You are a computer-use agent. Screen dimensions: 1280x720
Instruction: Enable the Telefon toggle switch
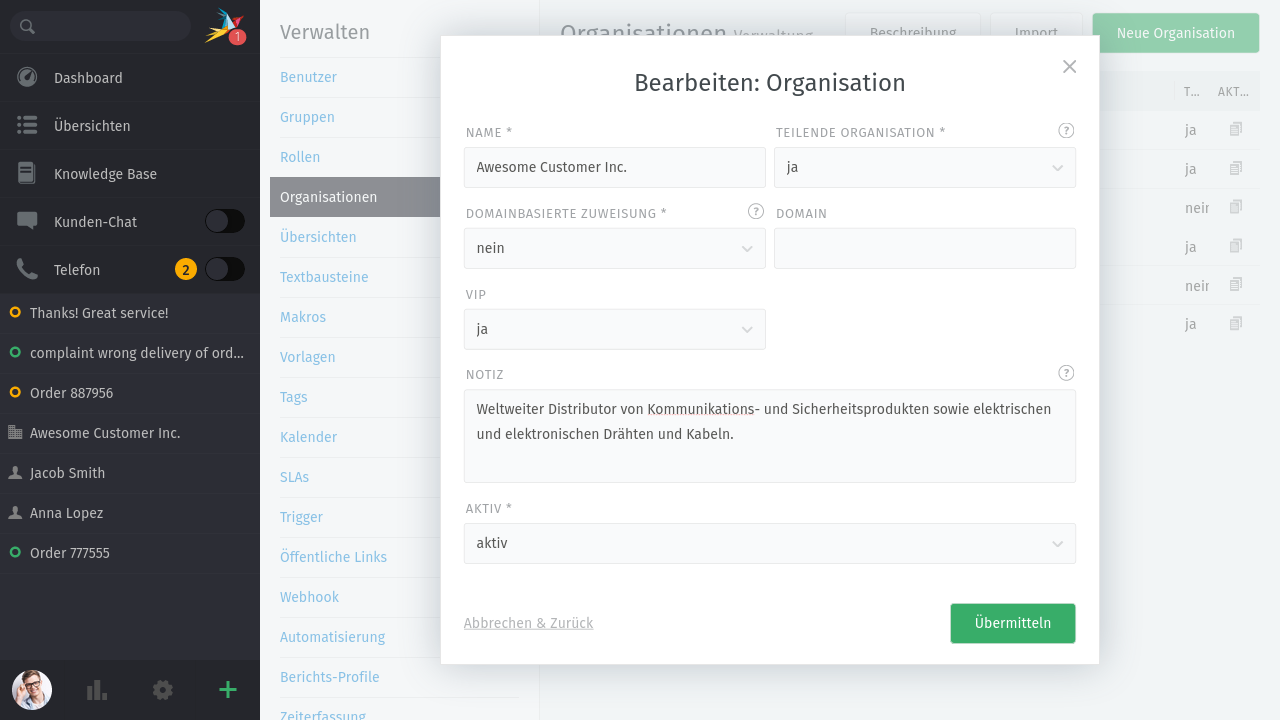[224, 269]
